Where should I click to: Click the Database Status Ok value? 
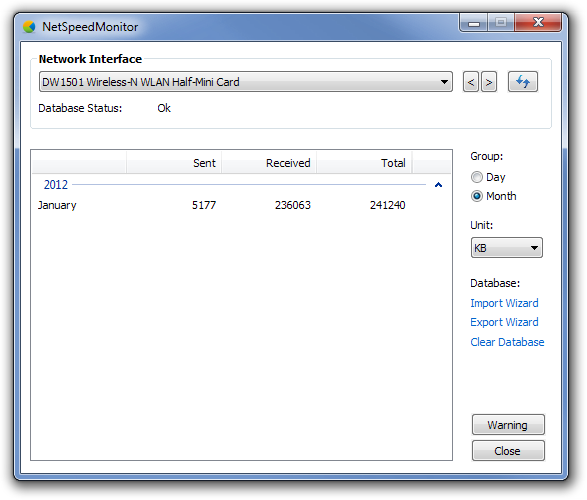point(164,108)
